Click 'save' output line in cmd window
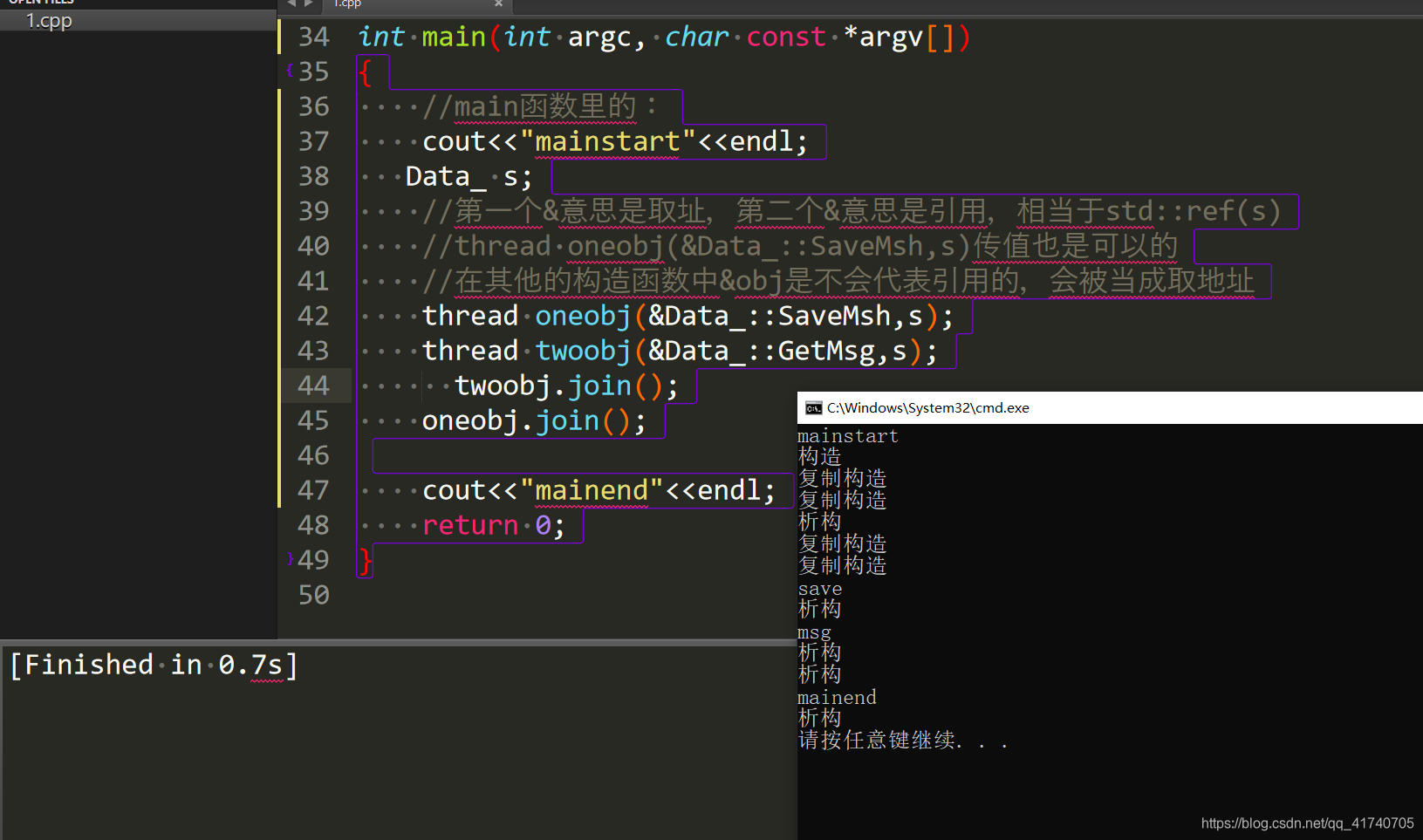The width and height of the screenshot is (1423, 840). (x=820, y=589)
